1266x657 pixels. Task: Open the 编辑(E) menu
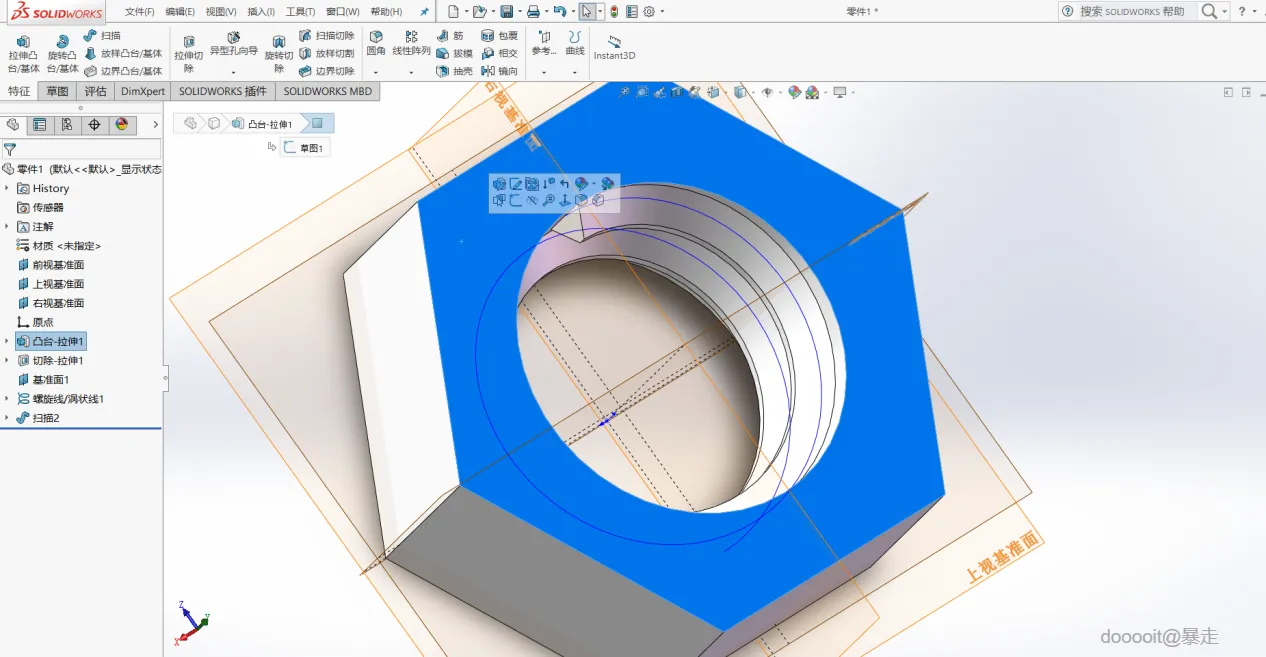tap(180, 12)
